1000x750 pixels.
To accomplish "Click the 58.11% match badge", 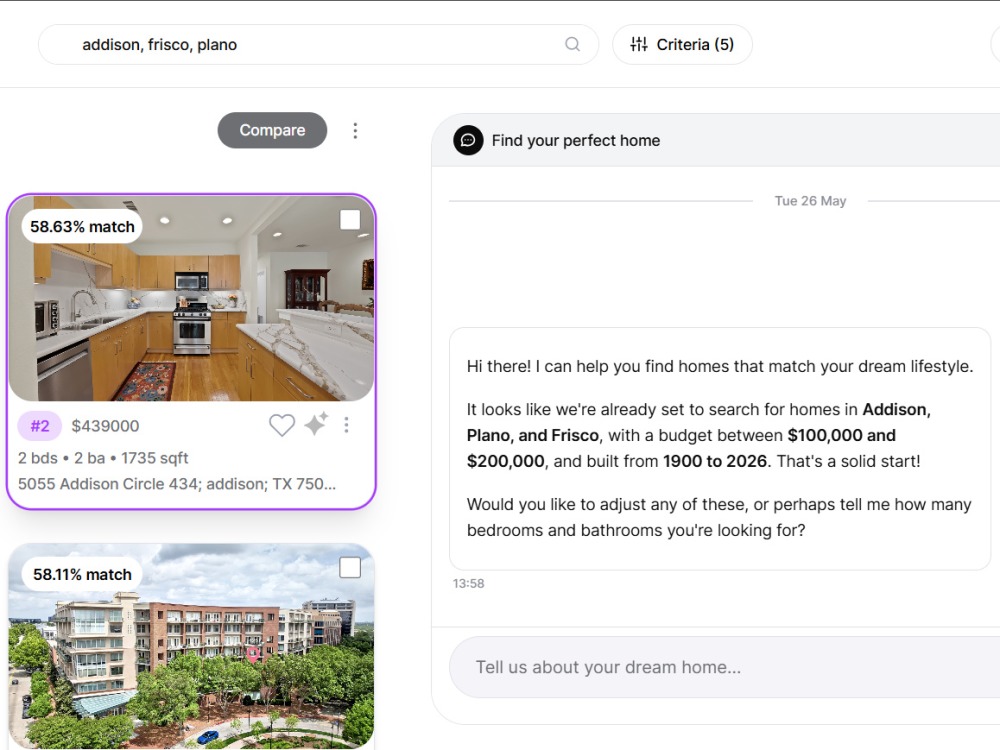I will tap(82, 575).
